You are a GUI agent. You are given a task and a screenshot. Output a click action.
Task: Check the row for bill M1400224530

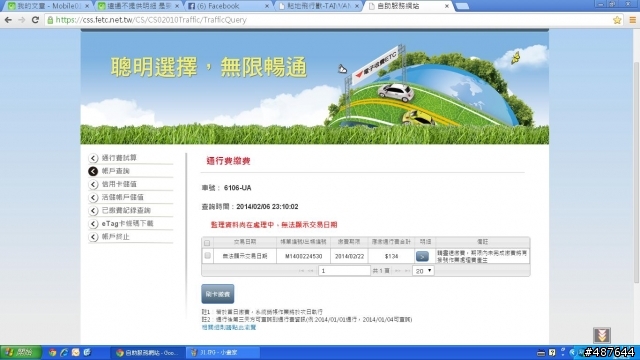207,256
